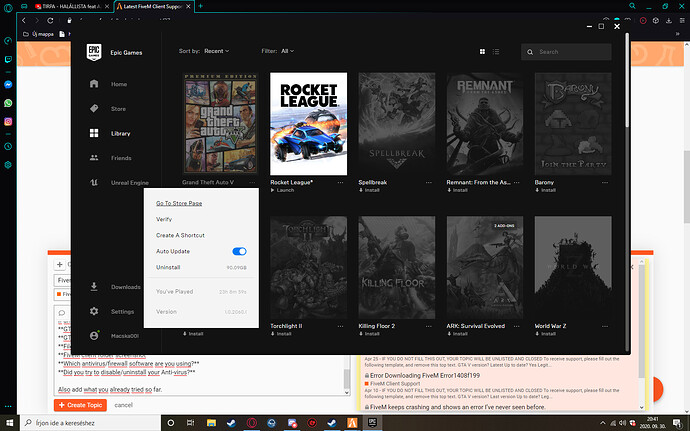Open the Friends list in sidebar

[122, 158]
